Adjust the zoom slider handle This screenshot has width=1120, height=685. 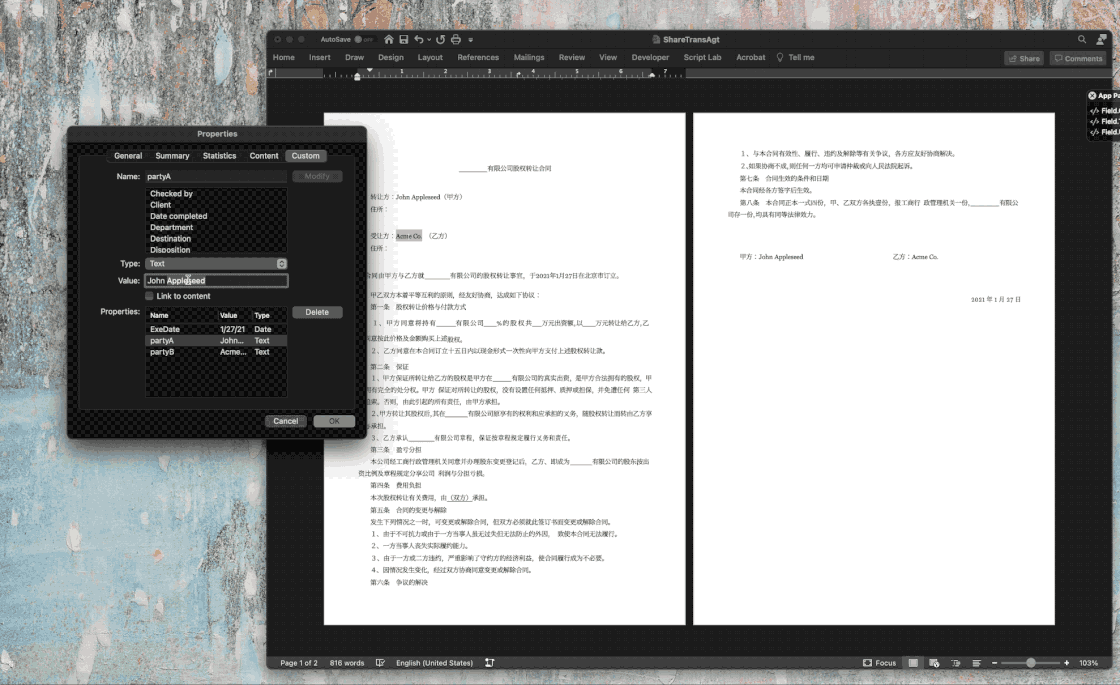coord(1031,663)
